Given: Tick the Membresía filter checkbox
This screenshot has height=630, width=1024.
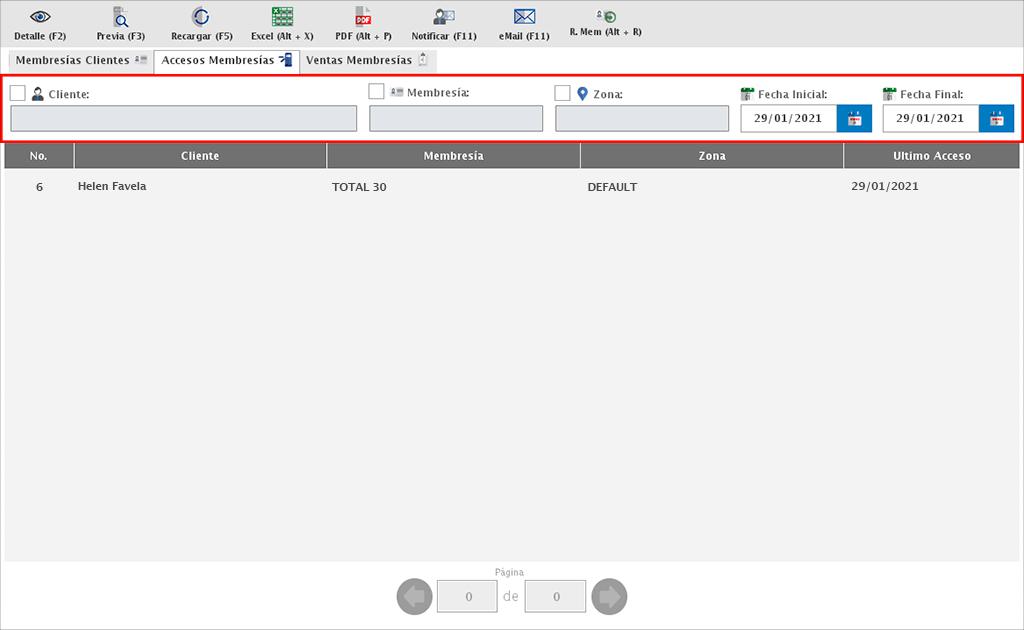Looking at the screenshot, I should 376,92.
